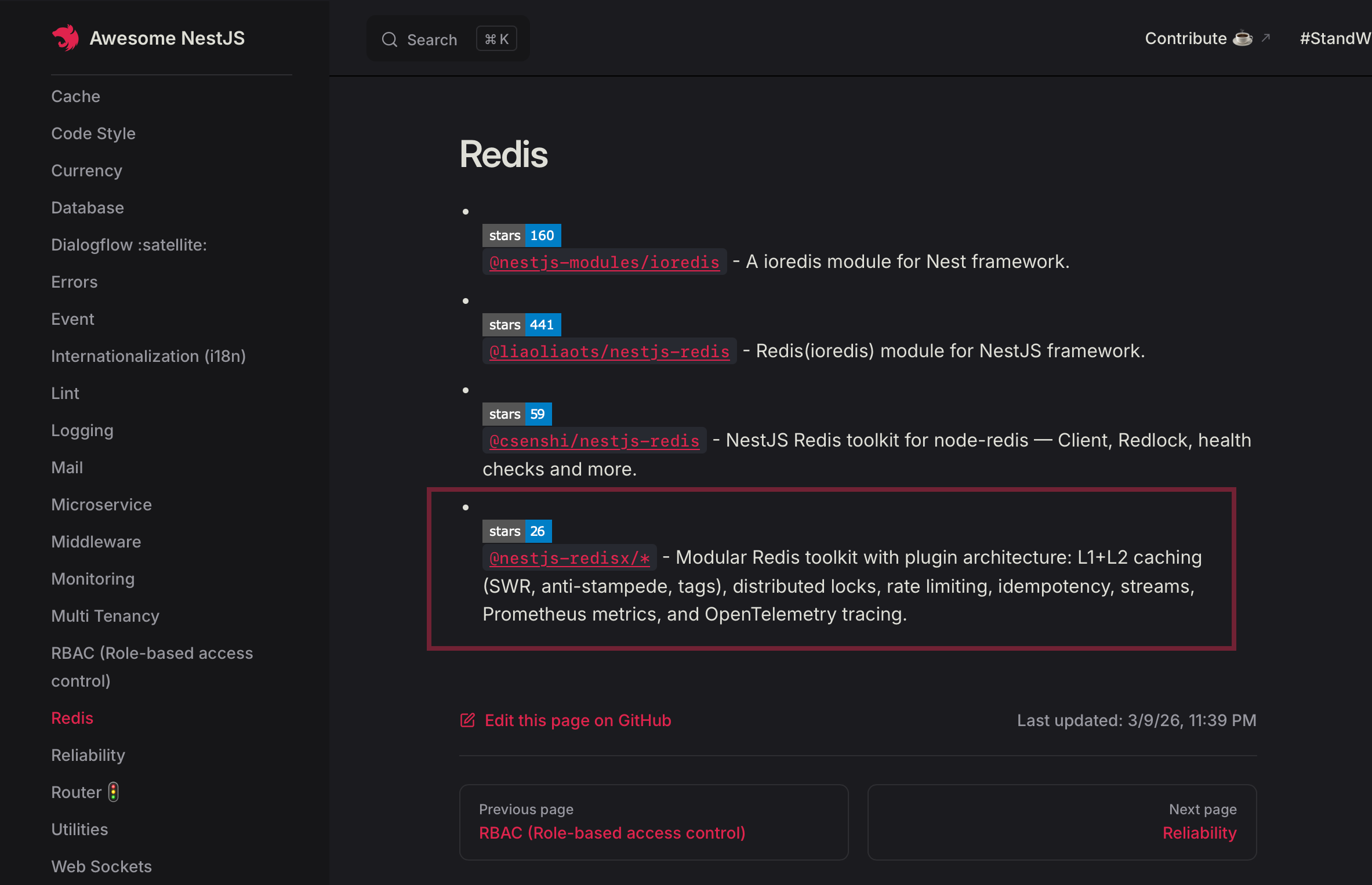Image resolution: width=1372 pixels, height=885 pixels.
Task: Click the Awesome NestJS site title
Action: [167, 38]
